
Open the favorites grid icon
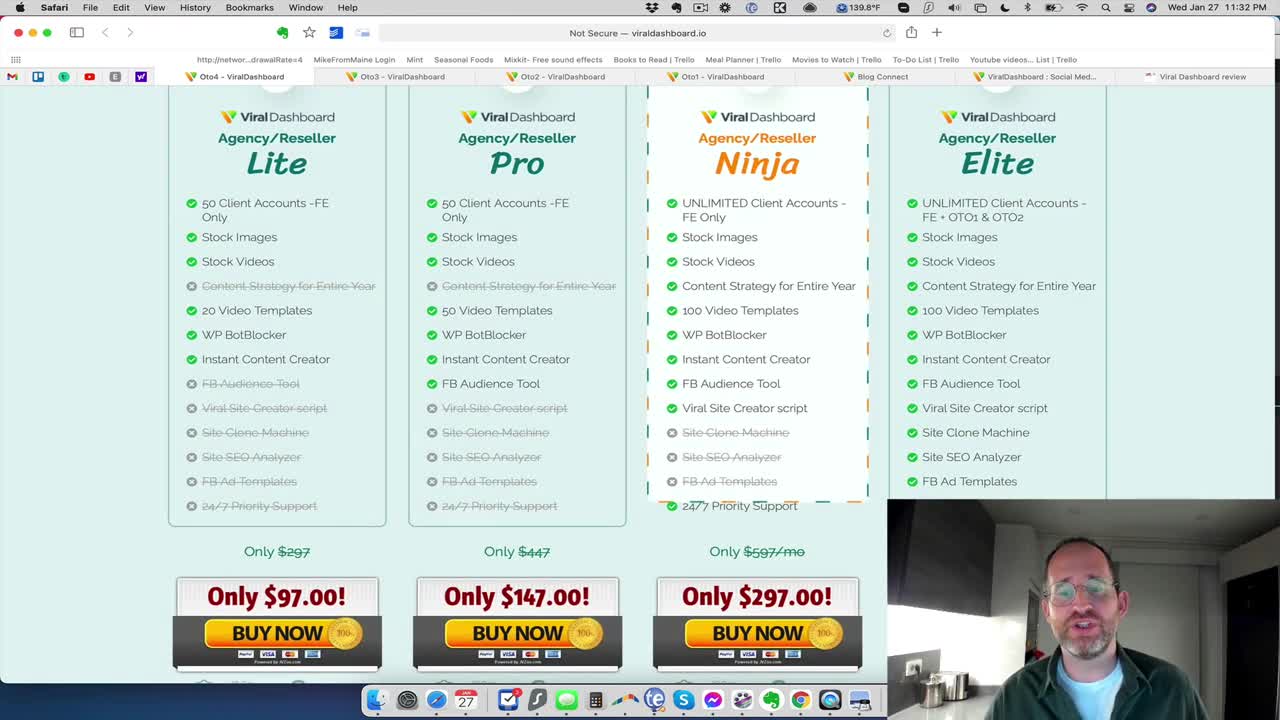[15, 59]
